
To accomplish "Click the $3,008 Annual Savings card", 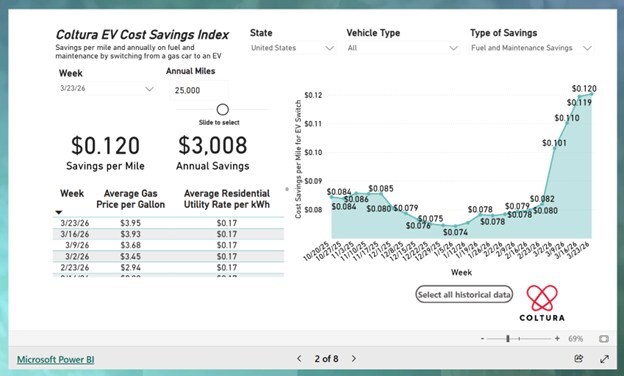I will [x=213, y=153].
